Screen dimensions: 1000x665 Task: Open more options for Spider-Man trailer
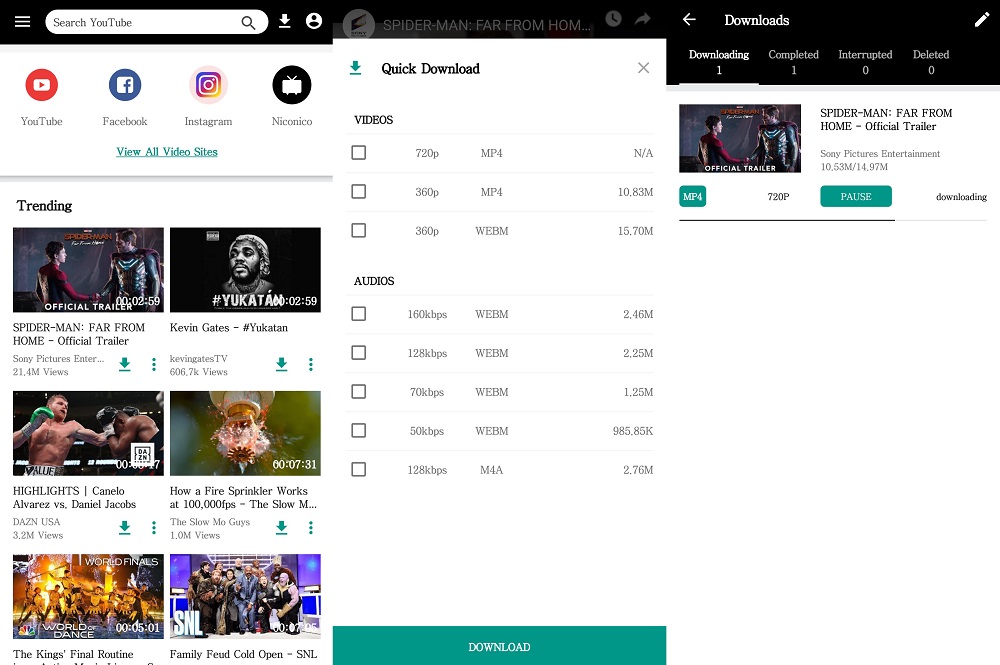click(x=154, y=364)
